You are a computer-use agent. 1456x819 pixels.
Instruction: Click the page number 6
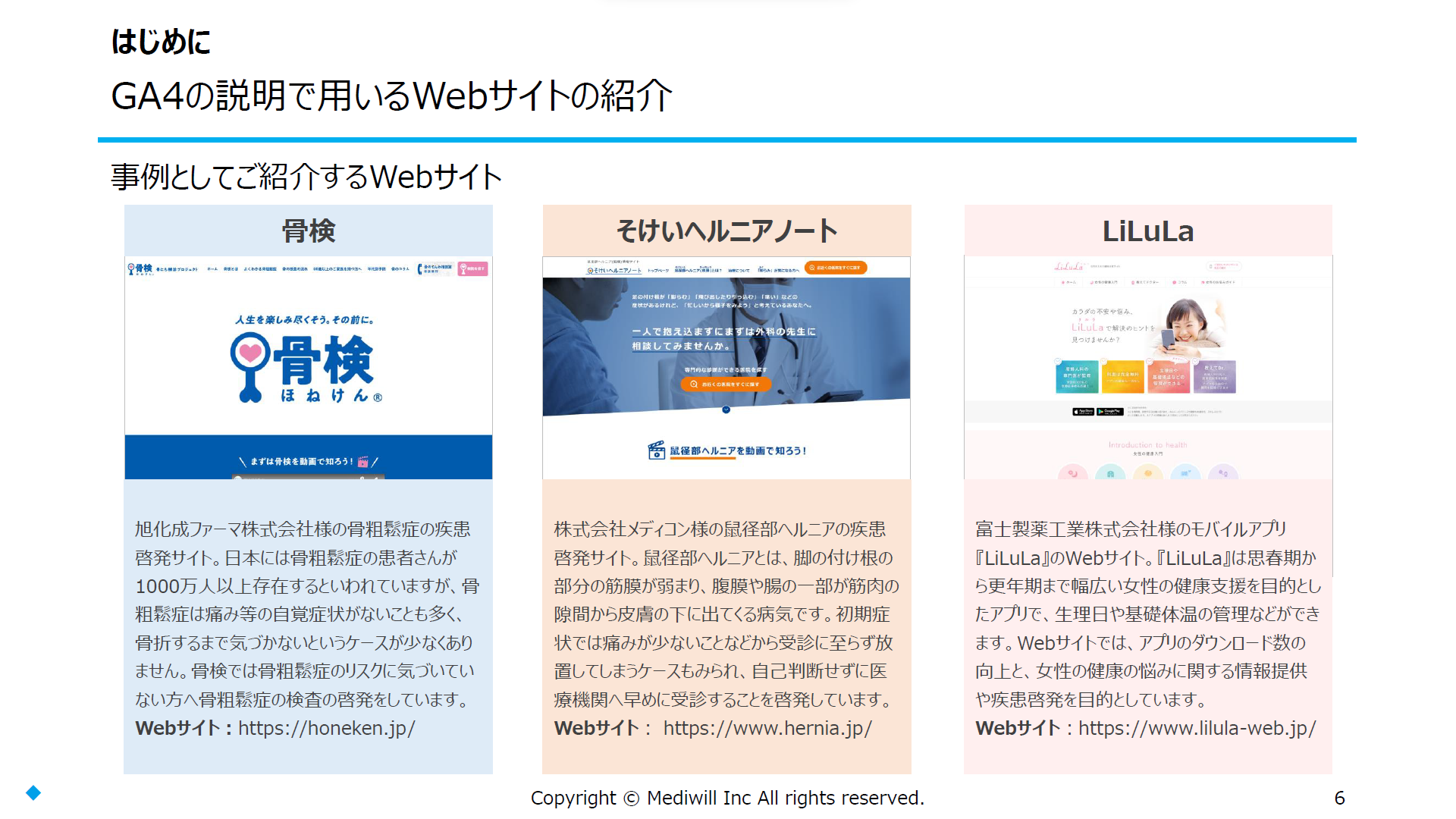tap(1339, 798)
